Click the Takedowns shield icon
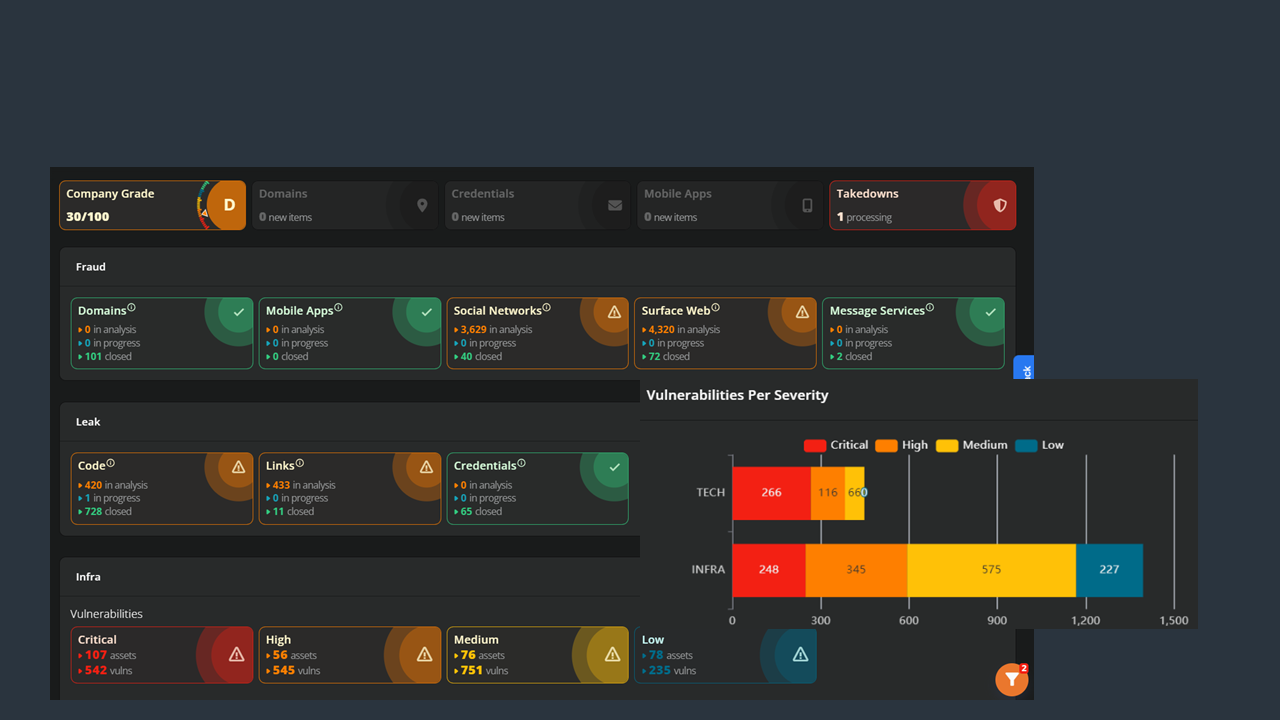The height and width of the screenshot is (720, 1280). point(1000,205)
